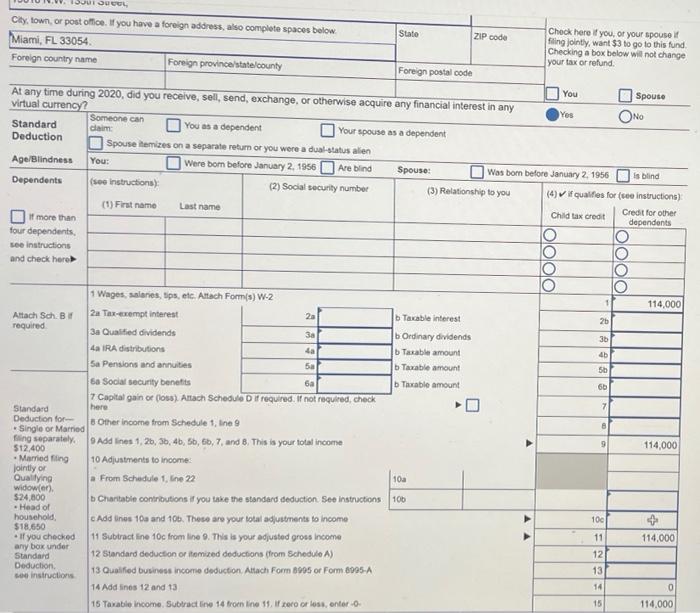The width and height of the screenshot is (700, 613).
Task: Click the line 15 taxable income value
Action: 640,604
